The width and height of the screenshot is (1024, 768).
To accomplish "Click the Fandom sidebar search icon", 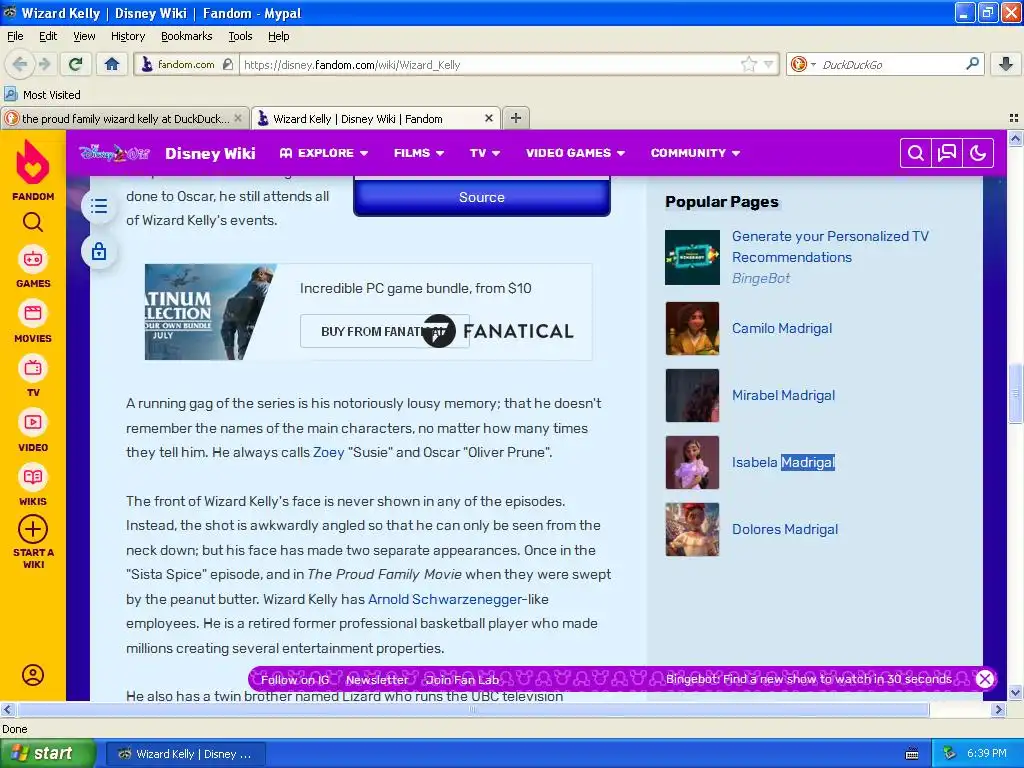I will click(x=33, y=223).
